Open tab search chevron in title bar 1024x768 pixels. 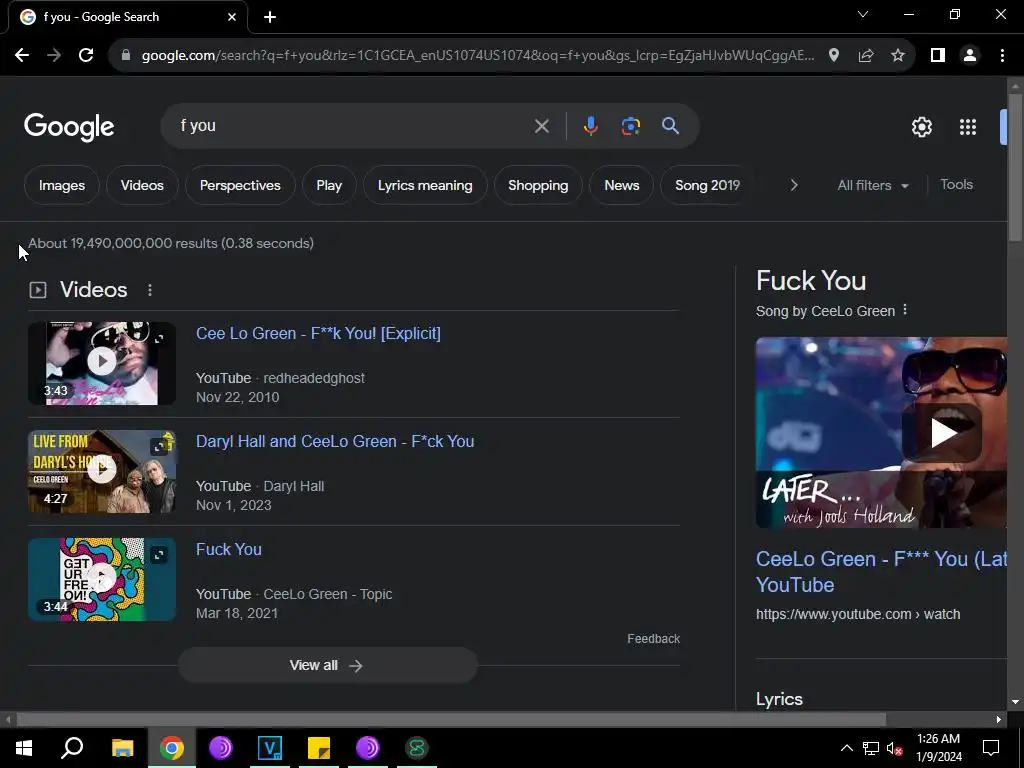(863, 14)
